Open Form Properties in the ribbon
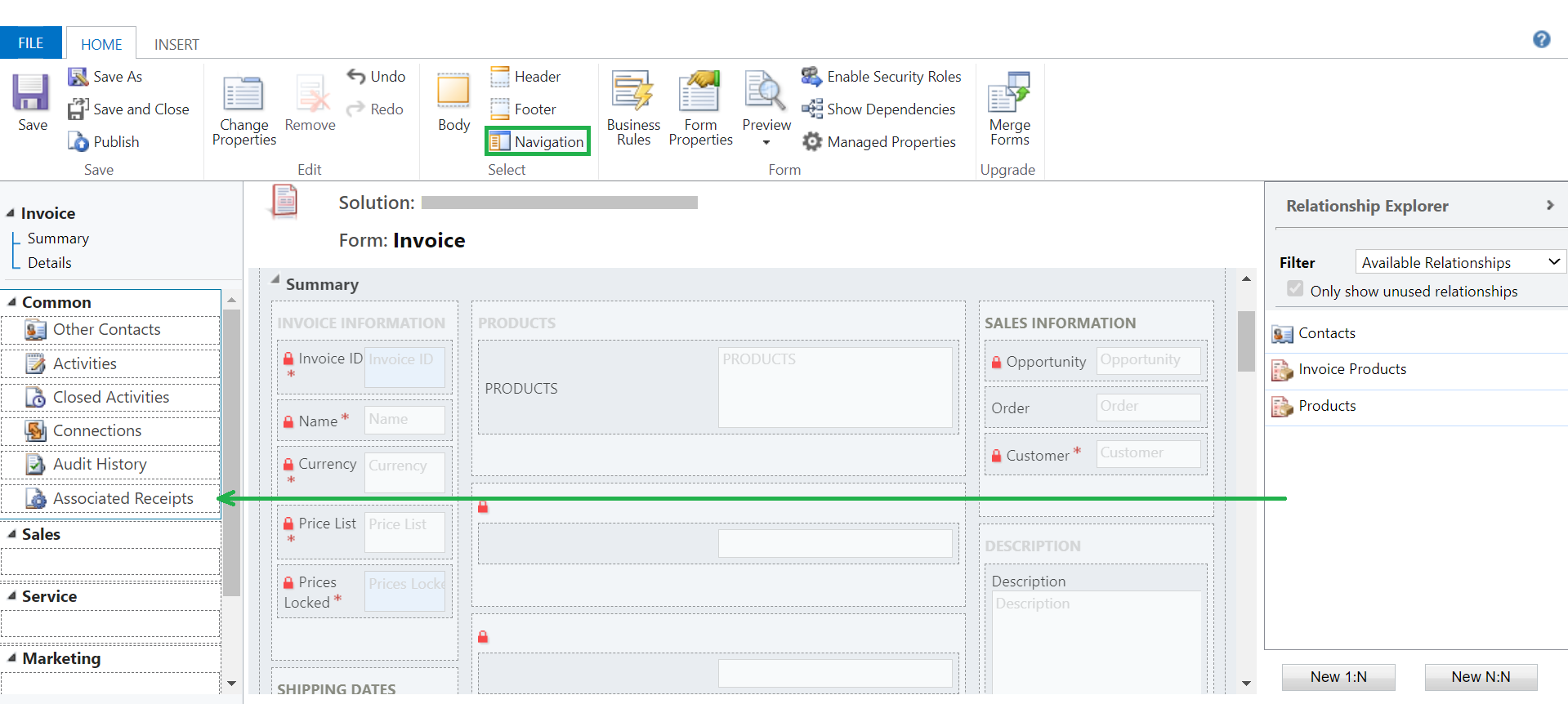 point(700,109)
